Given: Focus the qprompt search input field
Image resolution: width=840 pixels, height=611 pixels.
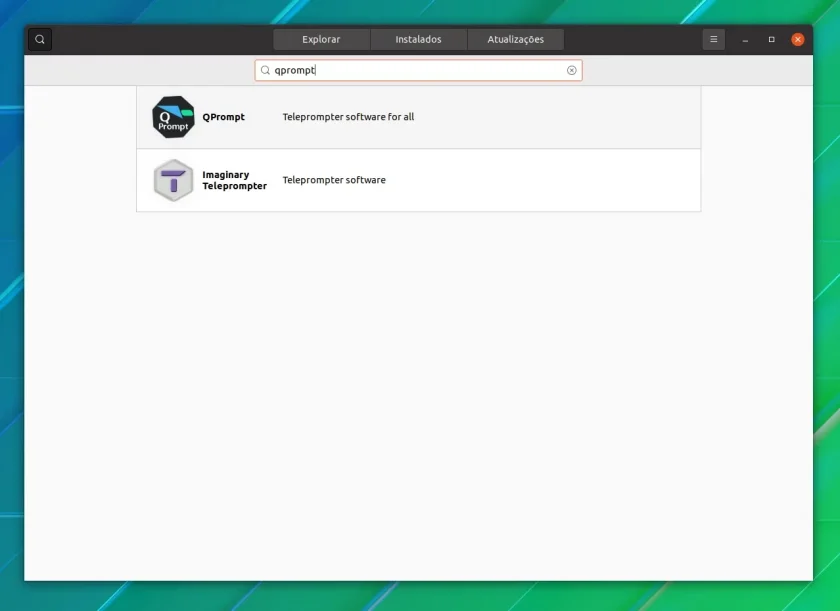Looking at the screenshot, I should click(418, 70).
